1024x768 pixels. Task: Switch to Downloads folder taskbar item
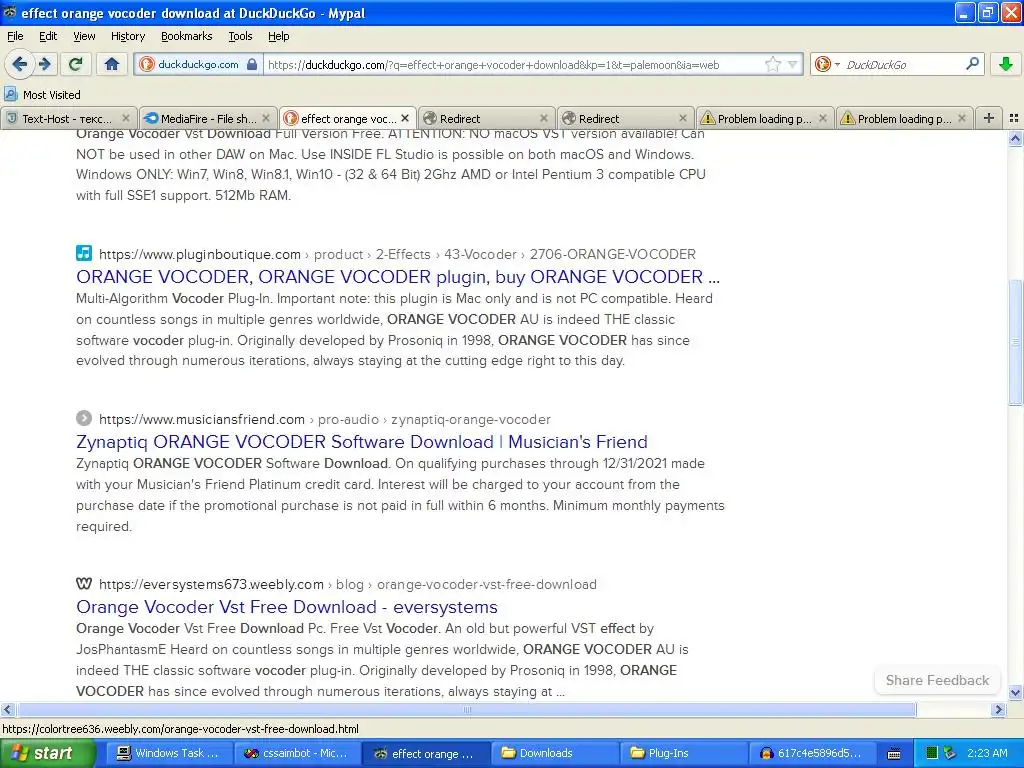coord(555,753)
